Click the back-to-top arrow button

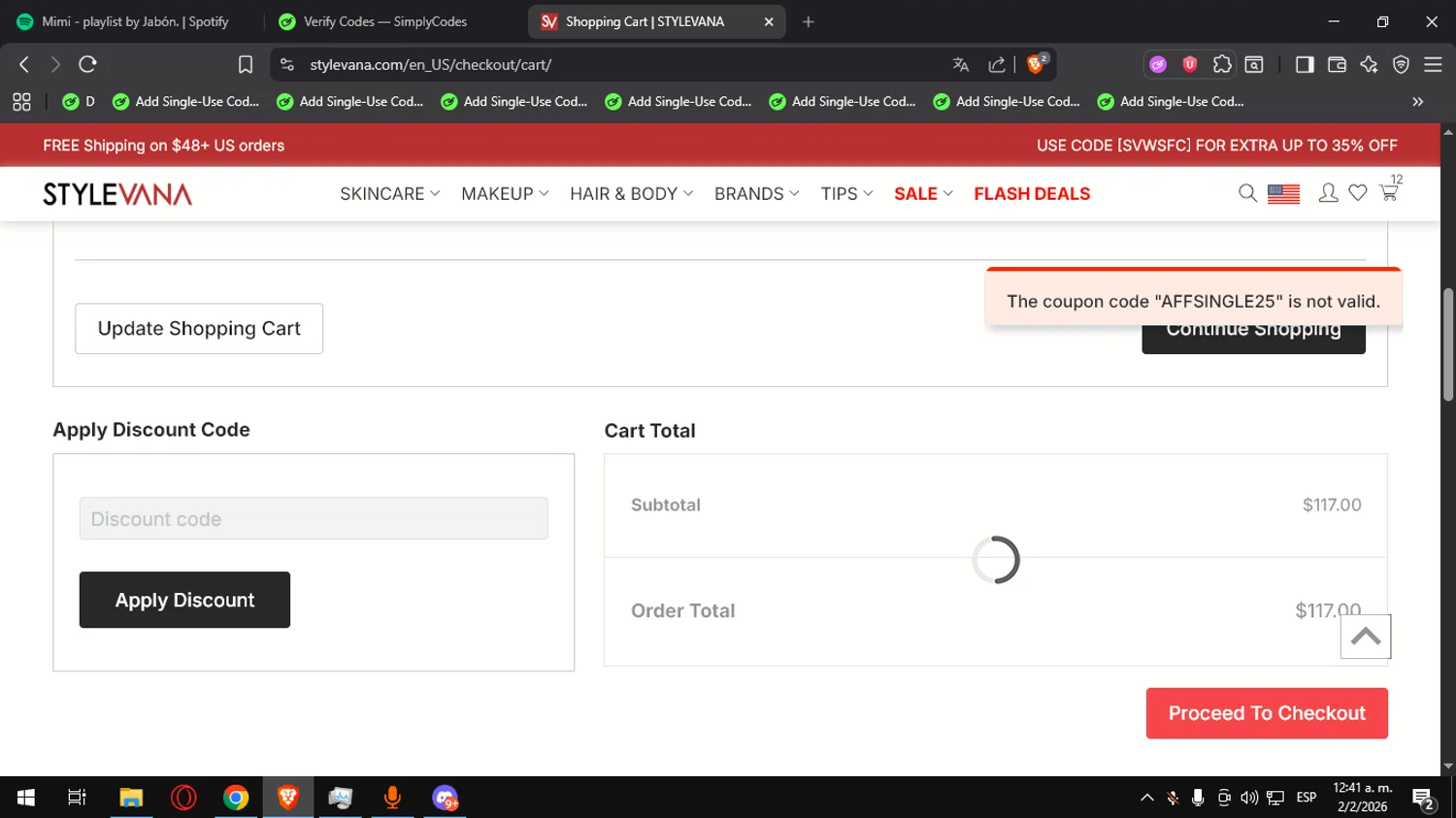click(1366, 637)
